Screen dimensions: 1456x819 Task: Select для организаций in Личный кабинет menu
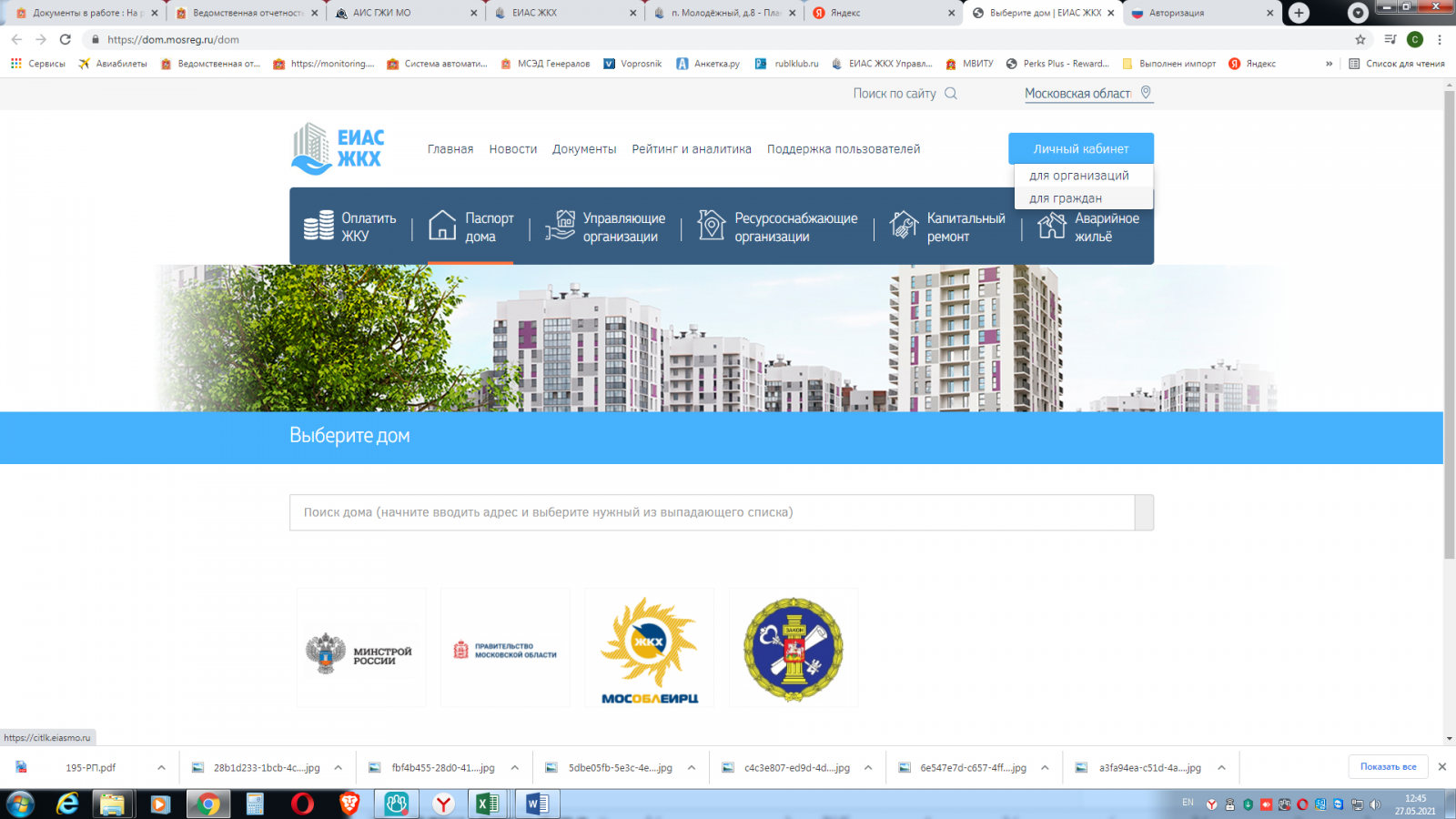tap(1079, 176)
